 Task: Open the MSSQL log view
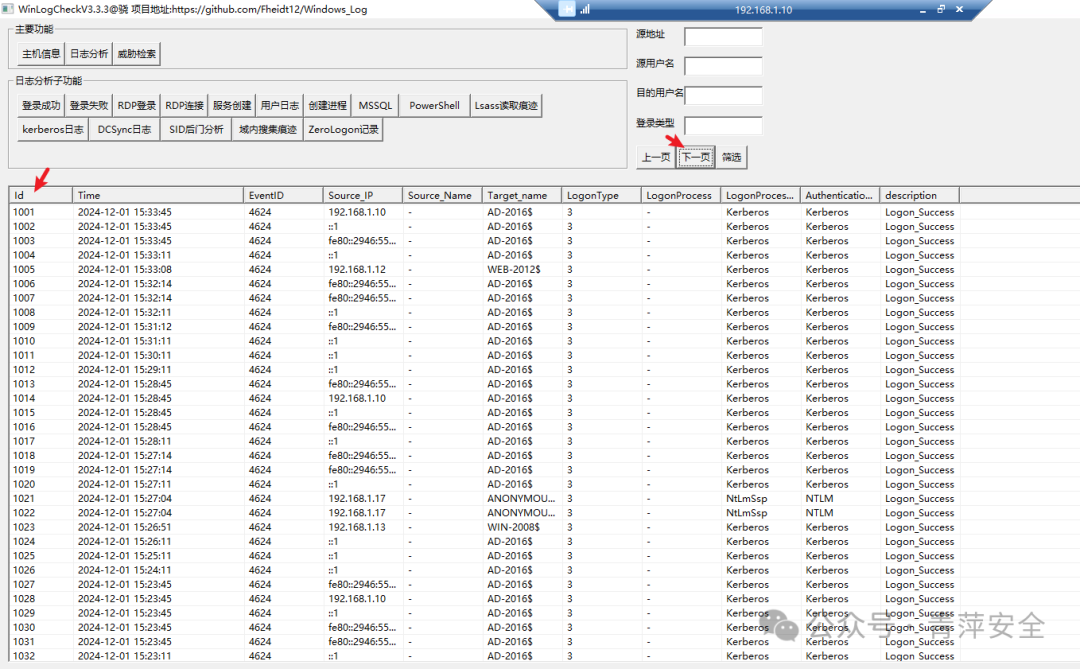coord(375,105)
